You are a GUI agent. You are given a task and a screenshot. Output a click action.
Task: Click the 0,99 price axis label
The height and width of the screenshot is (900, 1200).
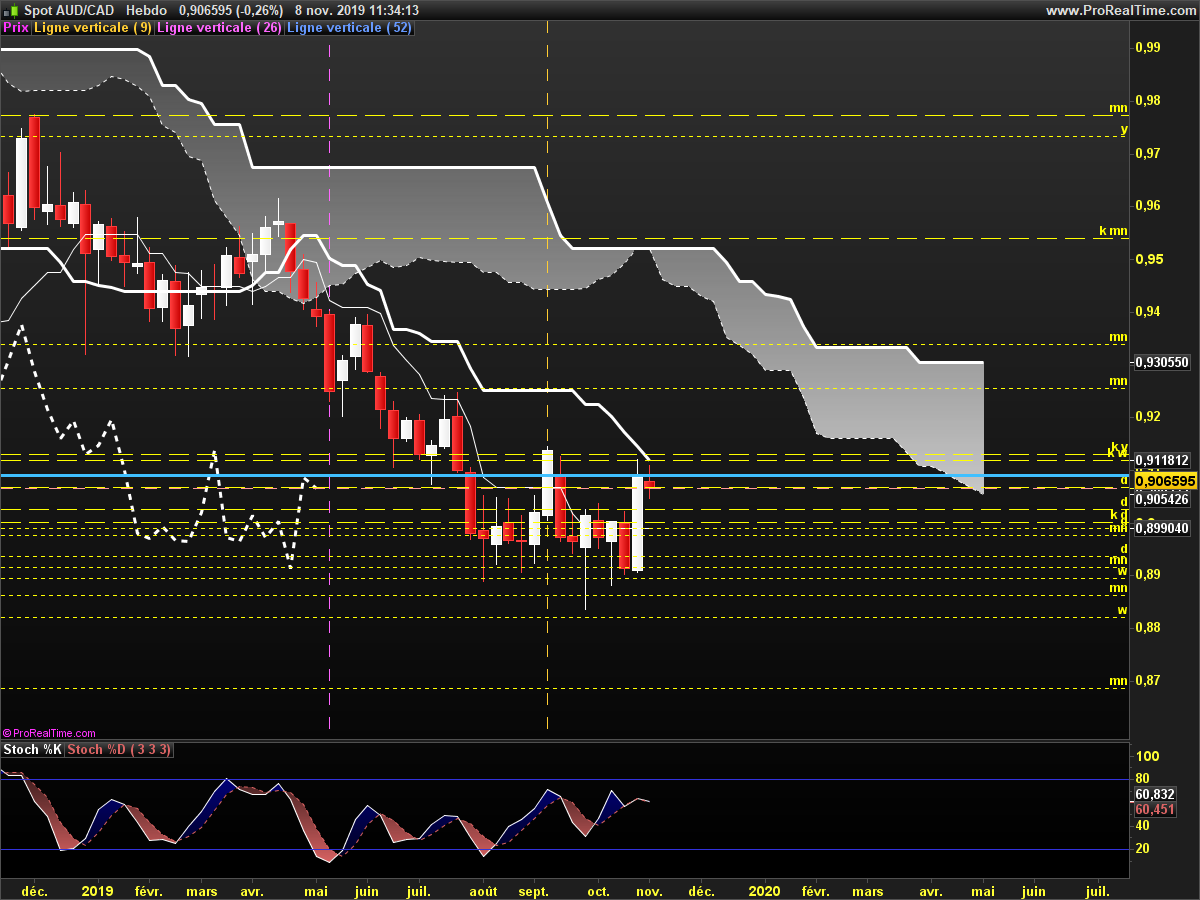click(1148, 47)
